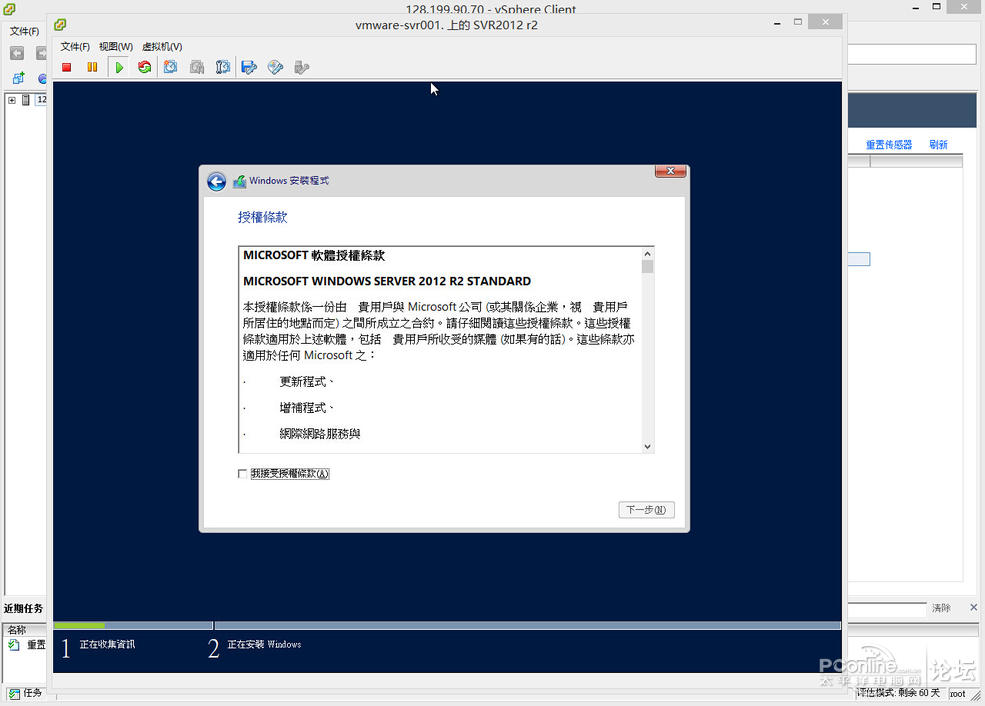Click the license text scroll up arrow
The width and height of the screenshot is (985, 706).
pos(647,254)
